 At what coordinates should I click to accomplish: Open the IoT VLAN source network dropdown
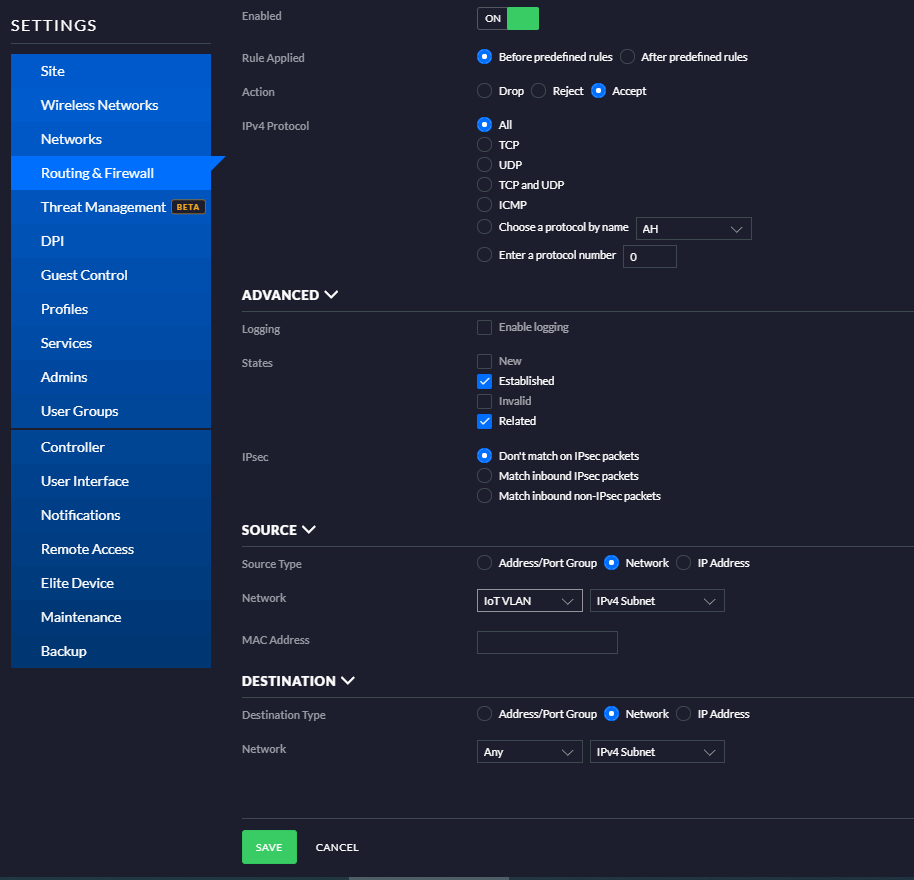(x=529, y=601)
